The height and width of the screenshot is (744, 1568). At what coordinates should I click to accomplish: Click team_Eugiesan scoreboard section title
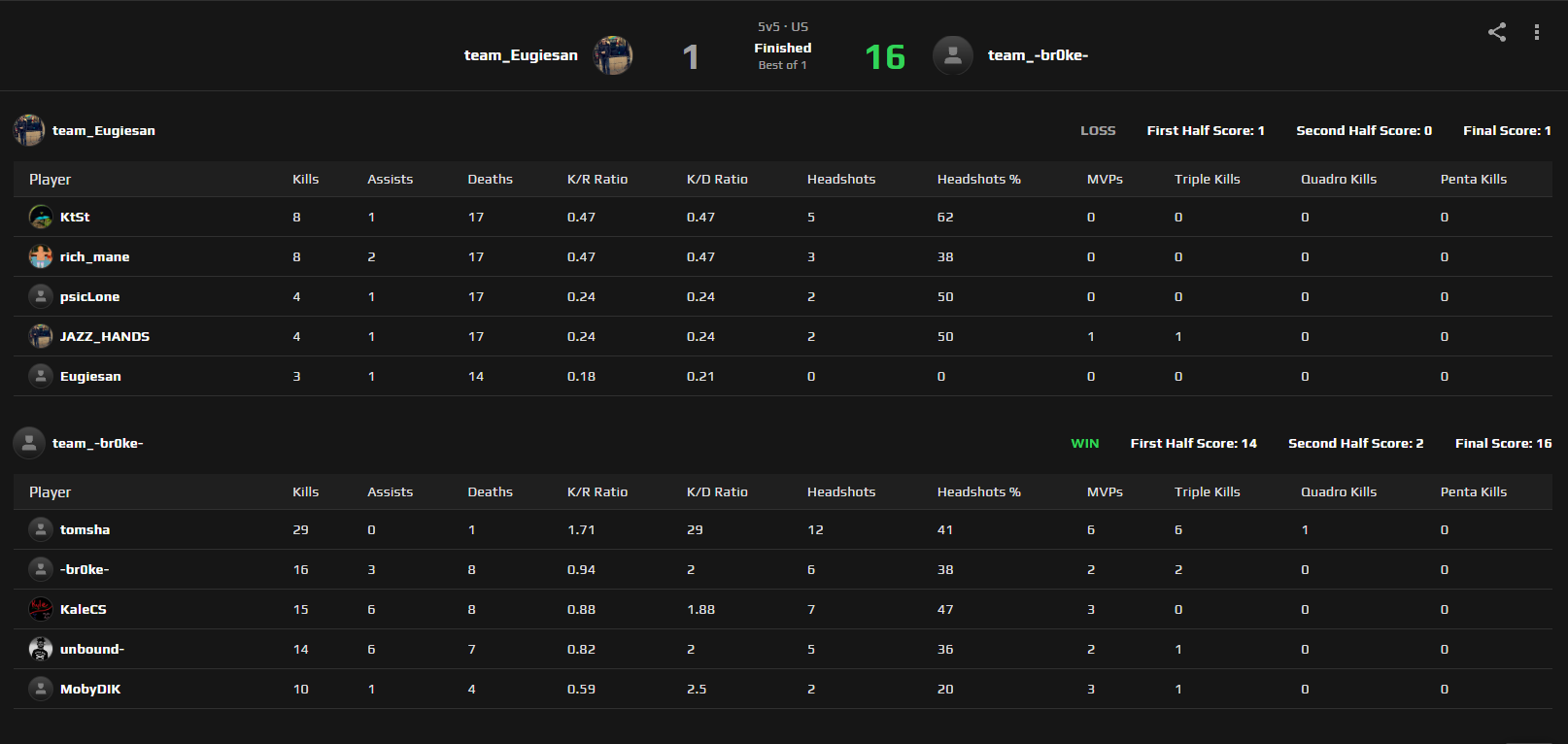click(104, 130)
